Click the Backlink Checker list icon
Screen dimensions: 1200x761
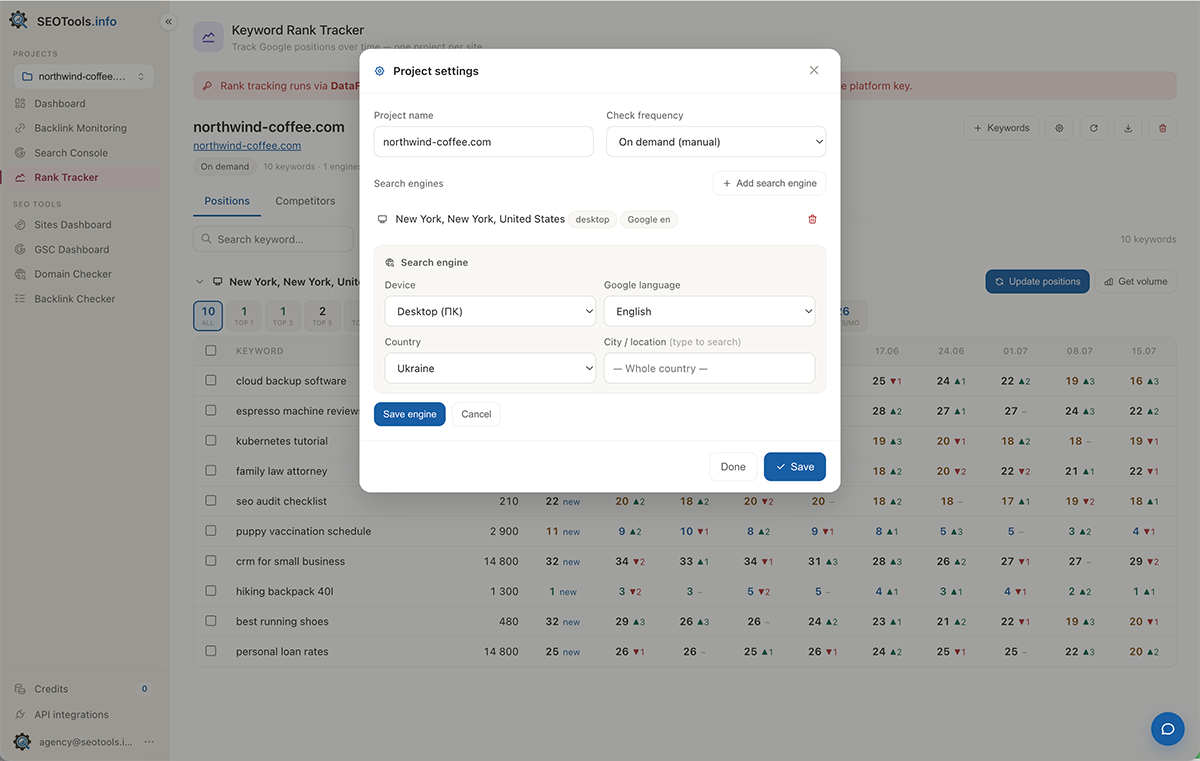21,299
